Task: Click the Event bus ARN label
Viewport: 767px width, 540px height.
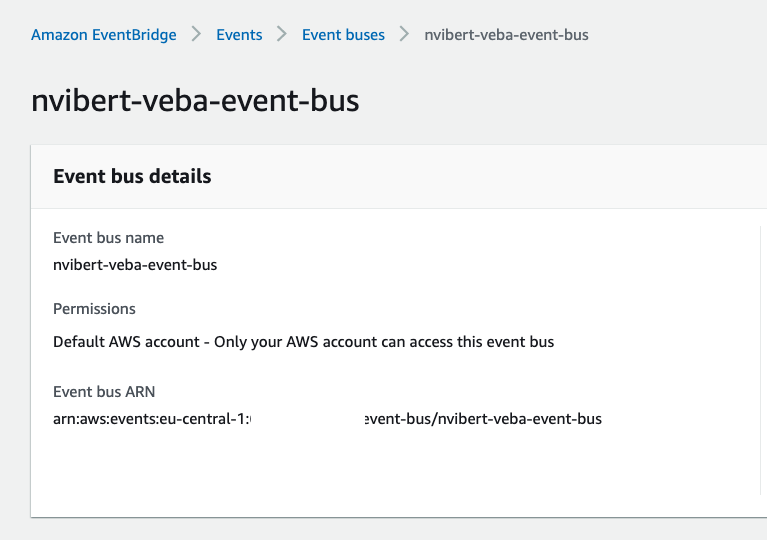Action: 104,391
